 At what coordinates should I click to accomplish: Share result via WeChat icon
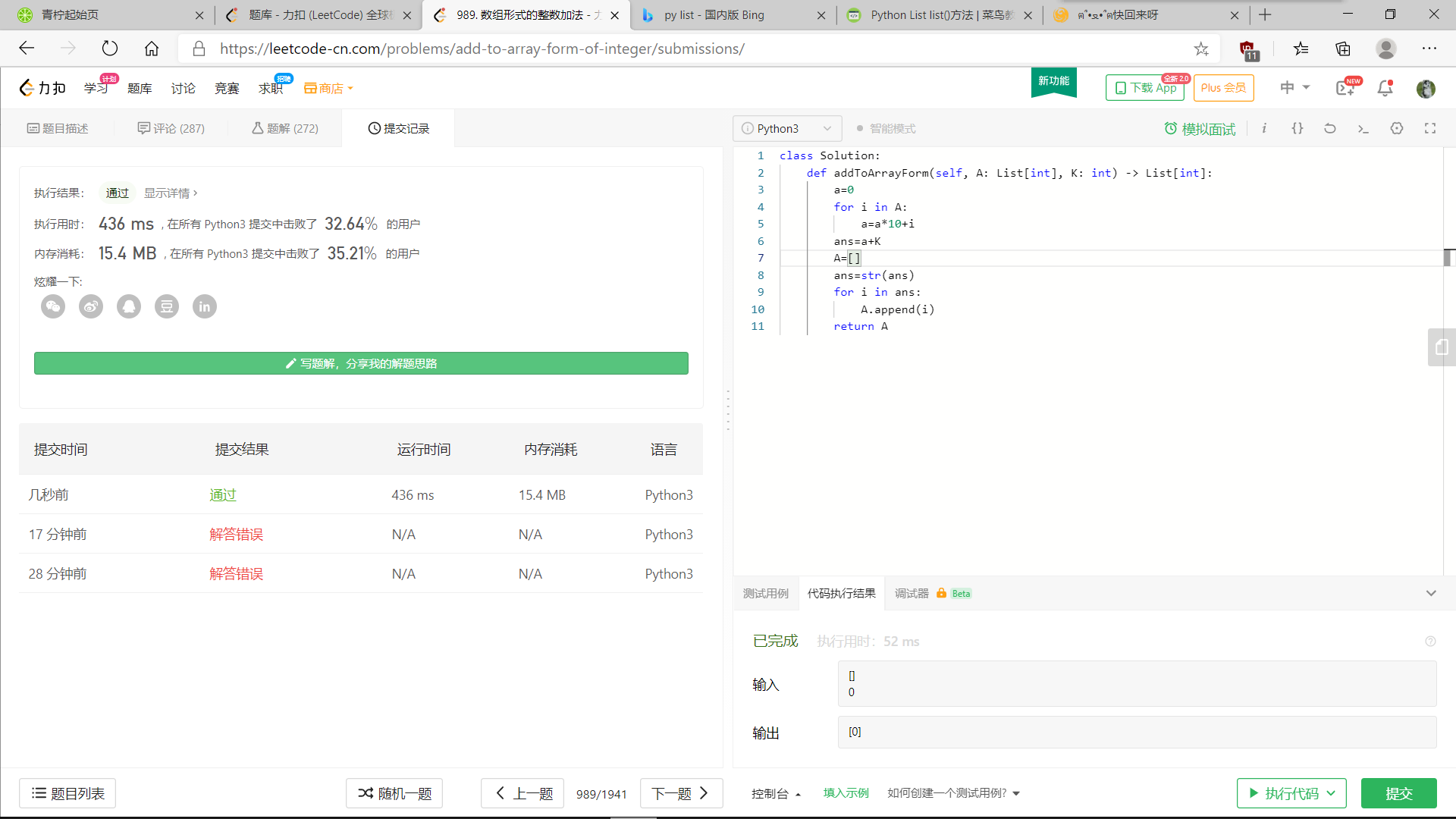coord(53,306)
